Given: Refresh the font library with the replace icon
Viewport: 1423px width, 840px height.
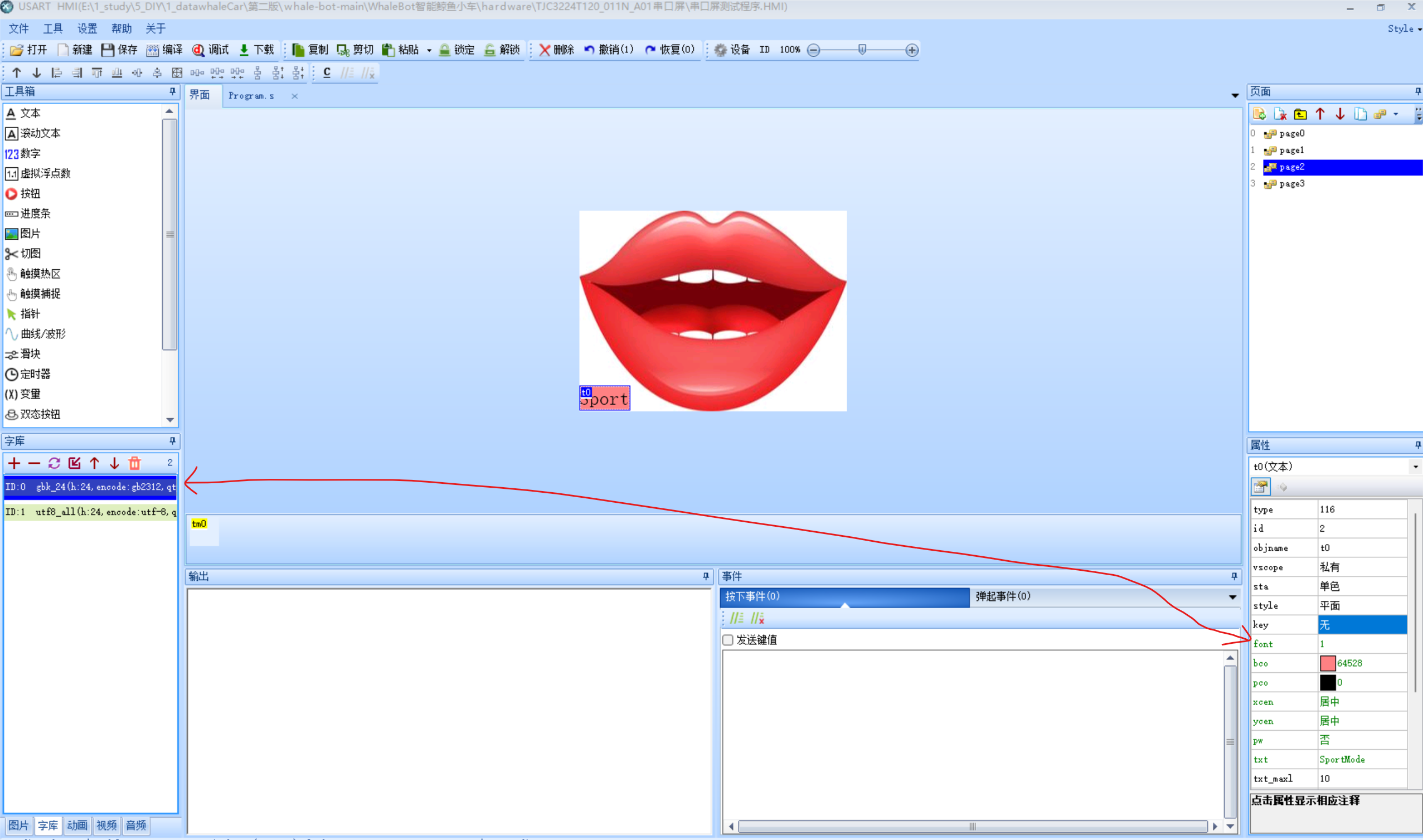Looking at the screenshot, I should pos(54,464).
